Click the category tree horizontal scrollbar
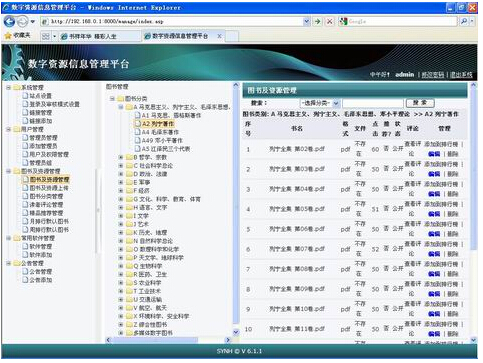Image resolution: width=483 pixels, height=363 pixels. (x=168, y=340)
